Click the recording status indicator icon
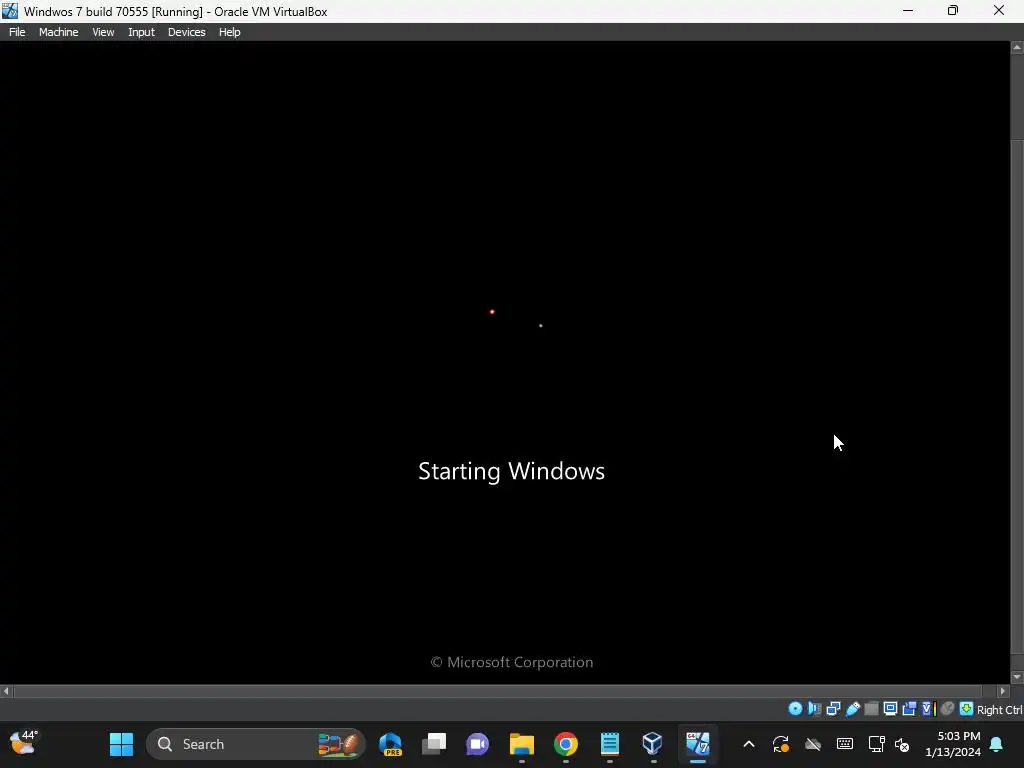1024x768 pixels. (x=909, y=709)
